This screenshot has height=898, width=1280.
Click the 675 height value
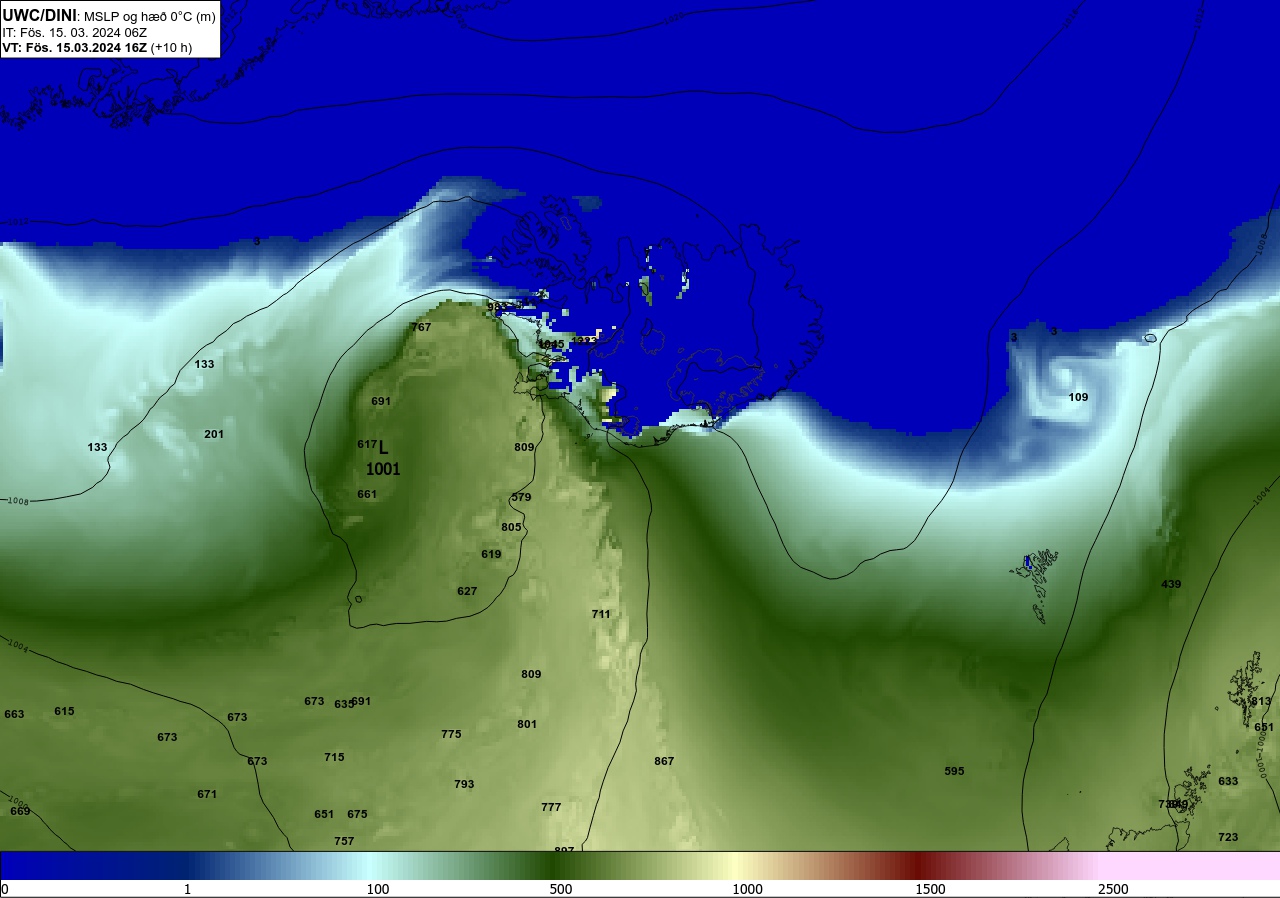tap(357, 814)
